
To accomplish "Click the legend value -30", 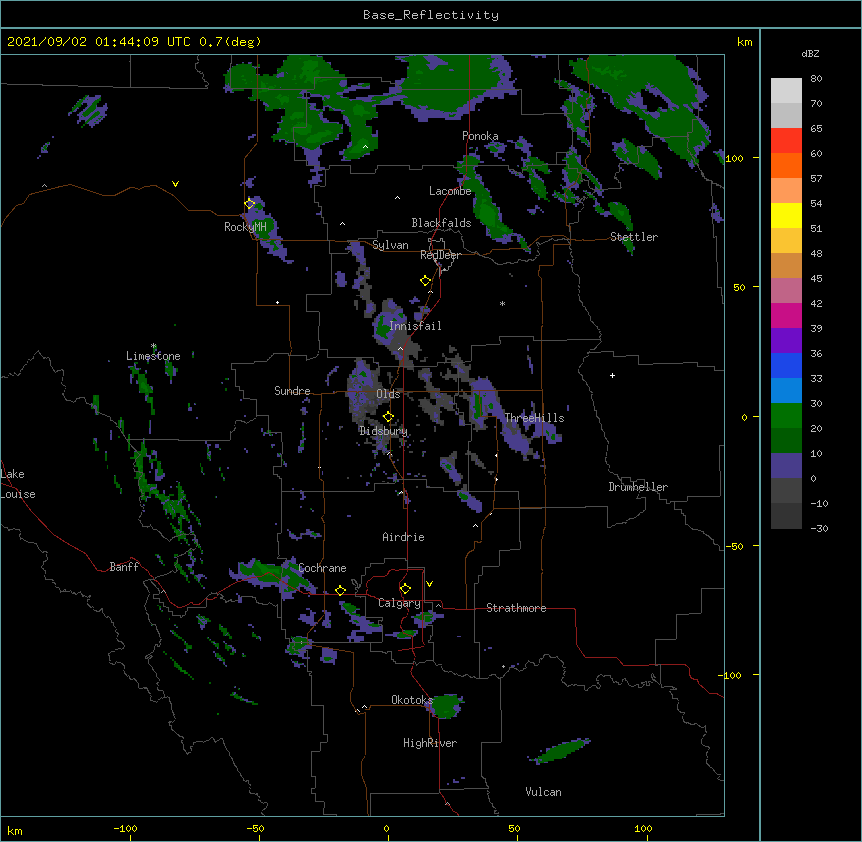I will point(819,529).
